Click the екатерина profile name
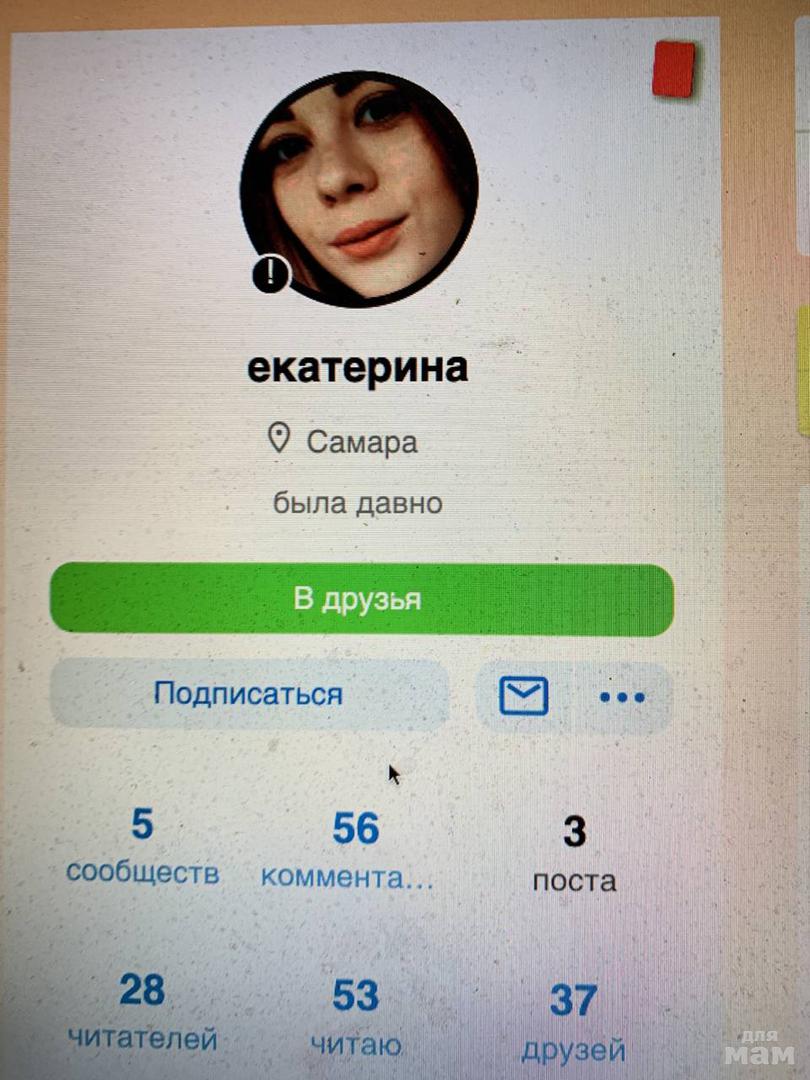The width and height of the screenshot is (810, 1080). point(358,368)
